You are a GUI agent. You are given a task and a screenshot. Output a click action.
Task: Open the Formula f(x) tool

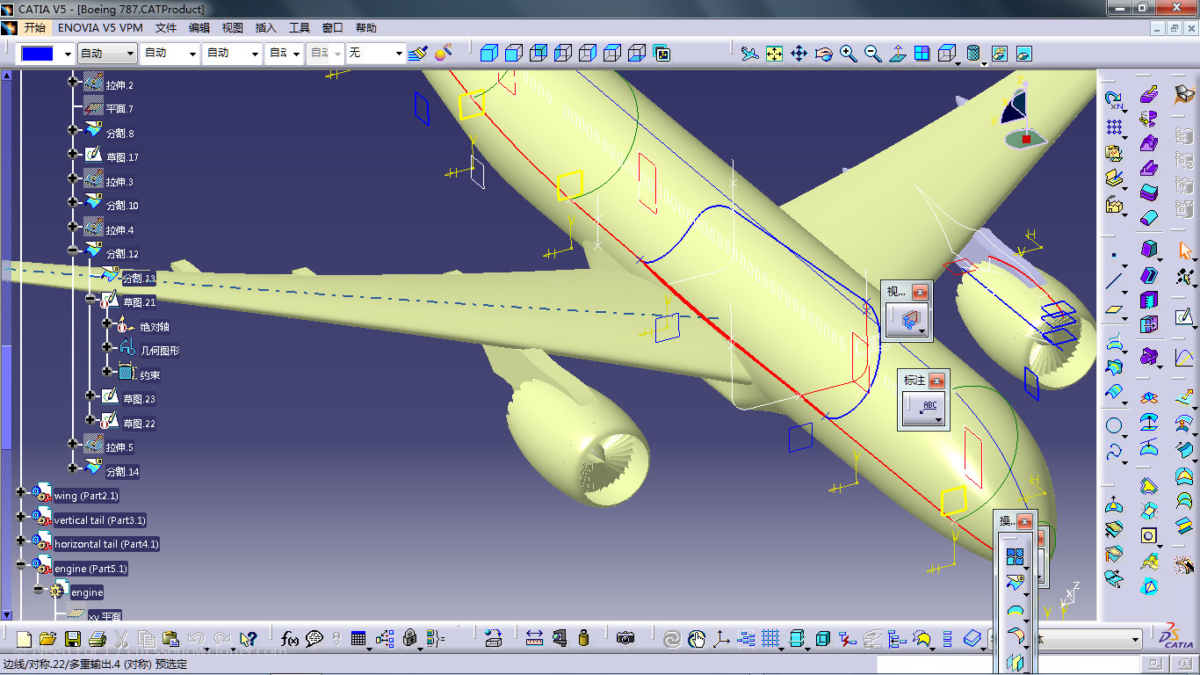(290, 639)
